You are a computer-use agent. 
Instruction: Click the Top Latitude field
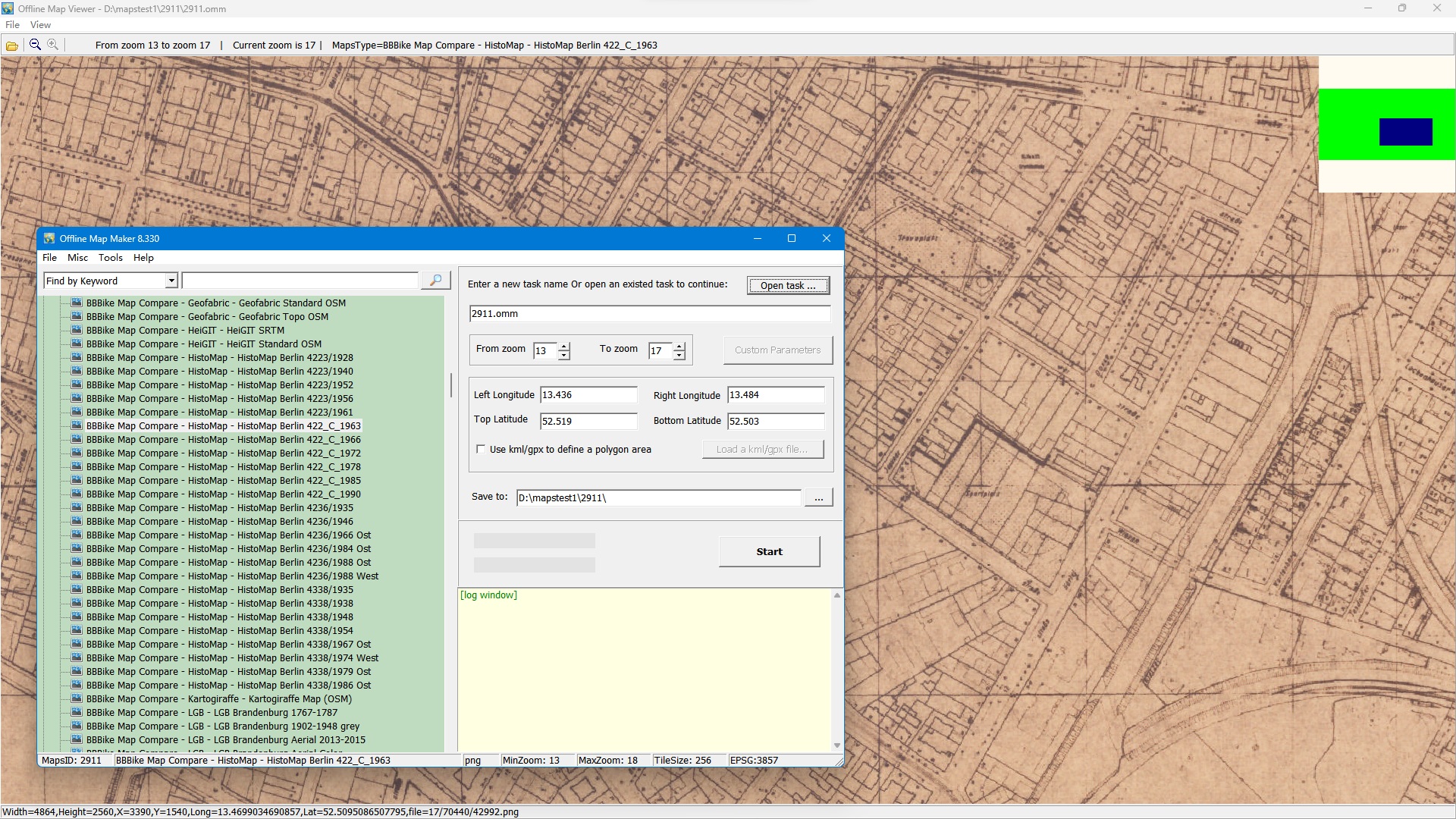click(x=588, y=421)
